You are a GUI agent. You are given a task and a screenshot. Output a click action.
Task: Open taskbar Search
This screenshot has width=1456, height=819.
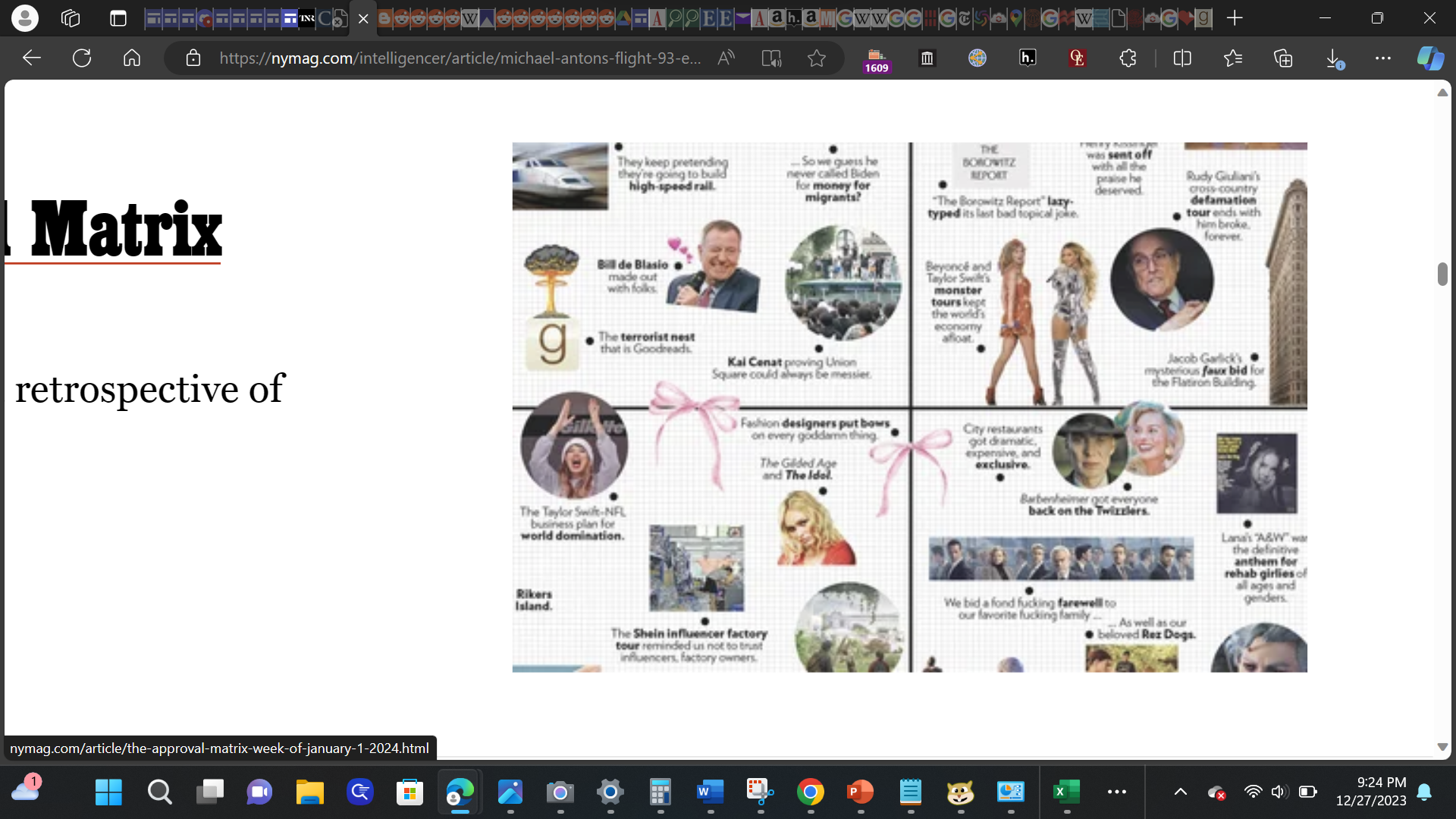(159, 792)
